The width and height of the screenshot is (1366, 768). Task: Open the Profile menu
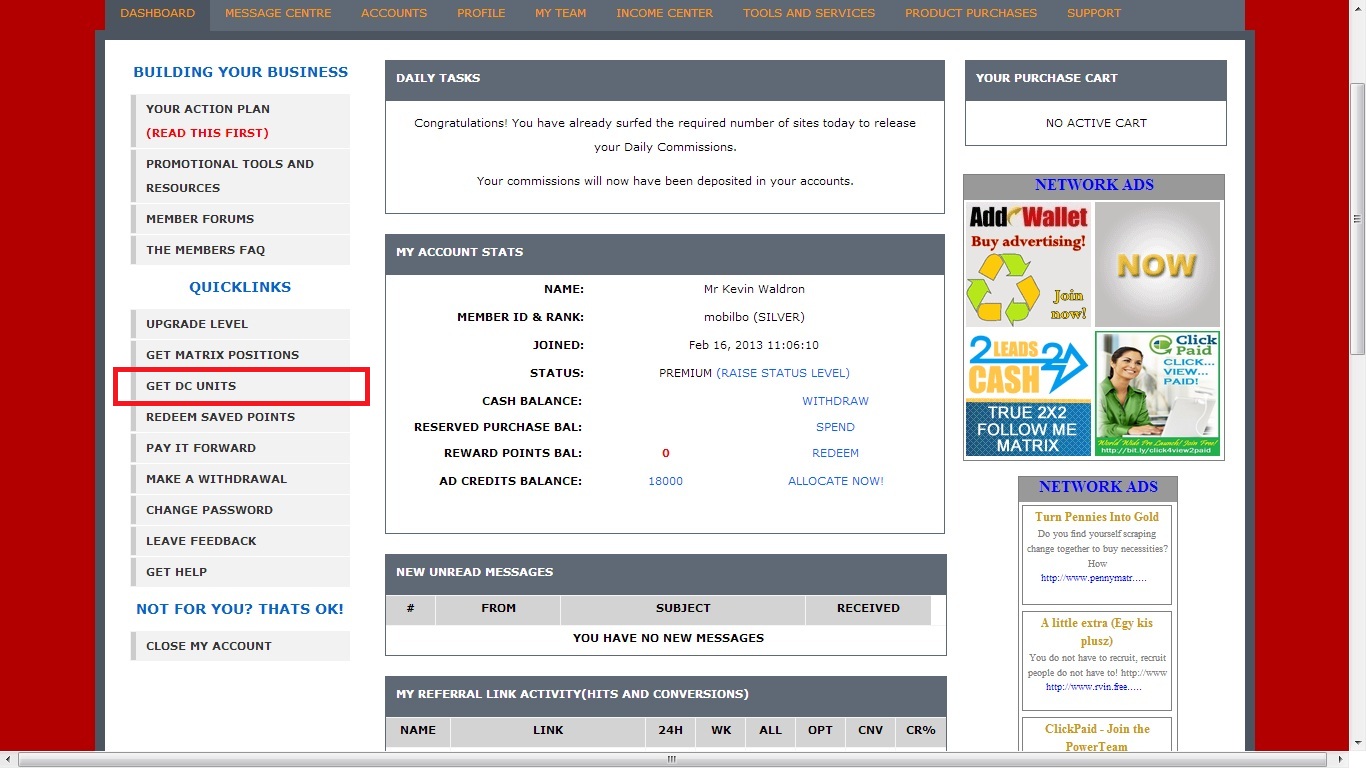pyautogui.click(x=481, y=13)
